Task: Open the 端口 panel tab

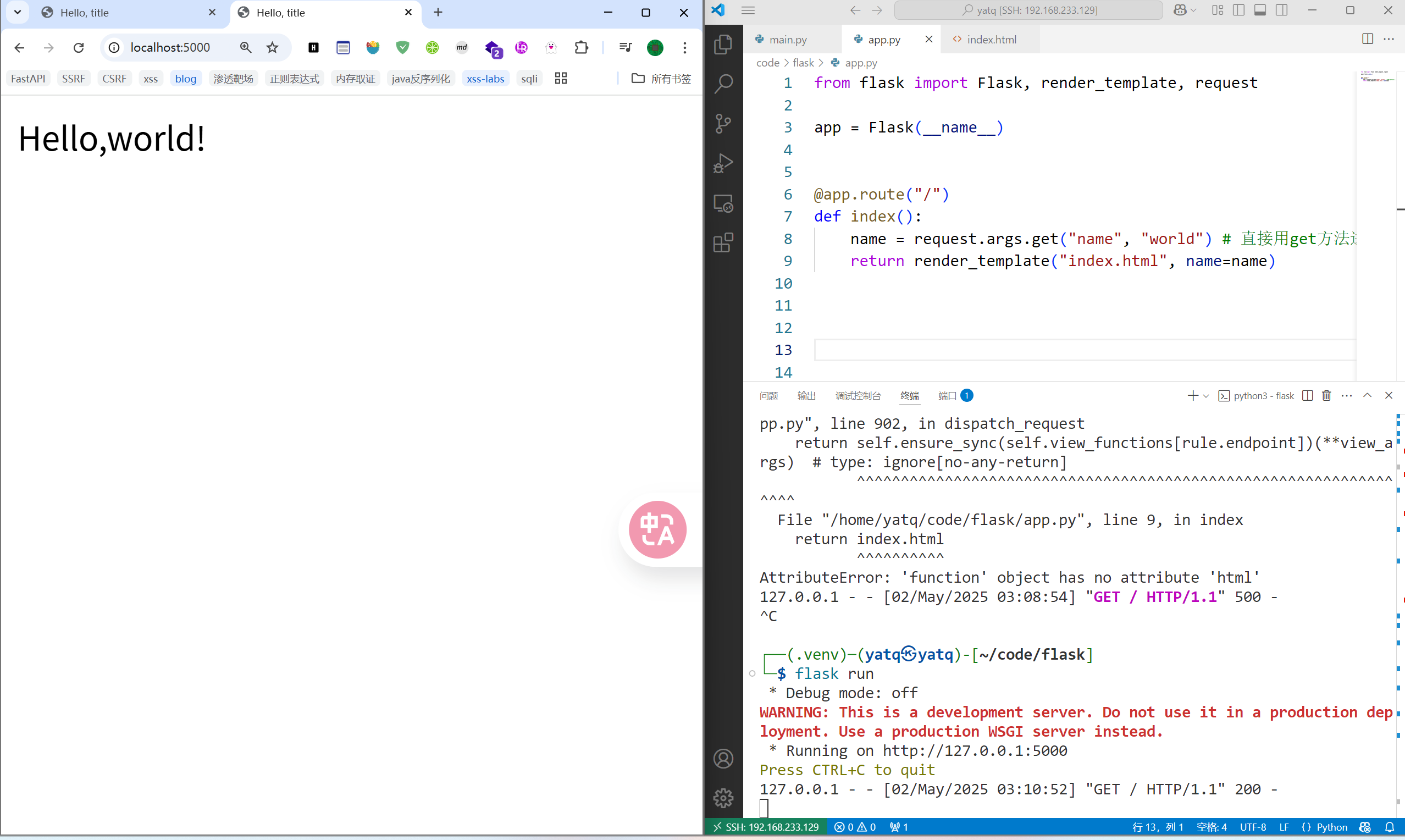Action: [955, 396]
